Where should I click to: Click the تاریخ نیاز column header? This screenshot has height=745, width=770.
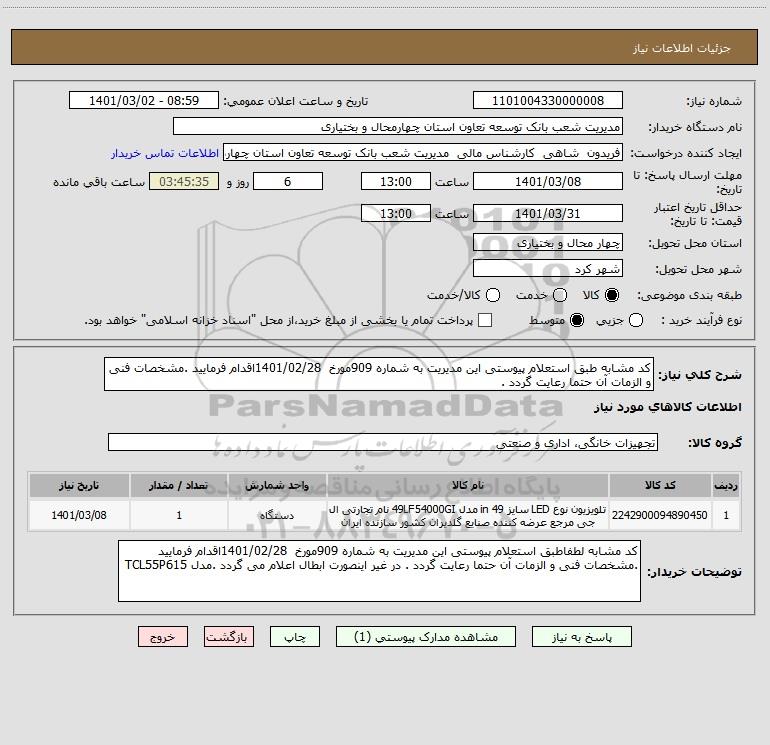coord(79,485)
